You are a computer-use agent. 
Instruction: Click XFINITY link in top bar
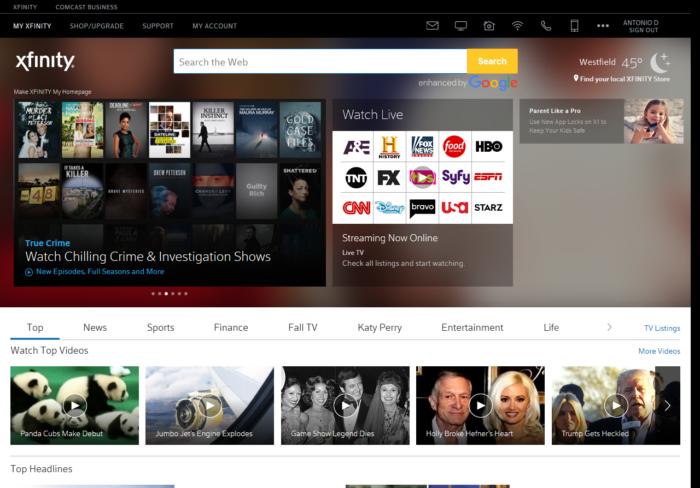[25, 7]
